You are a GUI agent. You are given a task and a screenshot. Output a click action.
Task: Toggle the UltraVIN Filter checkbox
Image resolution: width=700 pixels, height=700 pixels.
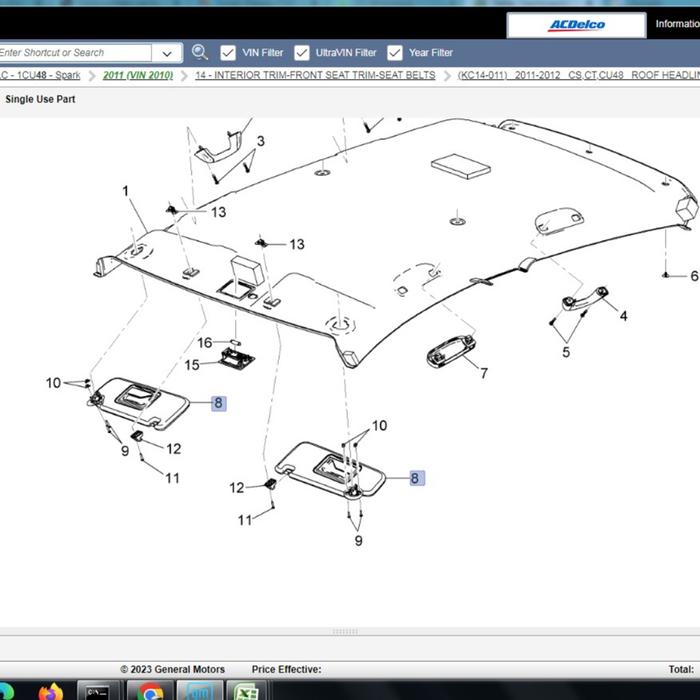(302, 52)
